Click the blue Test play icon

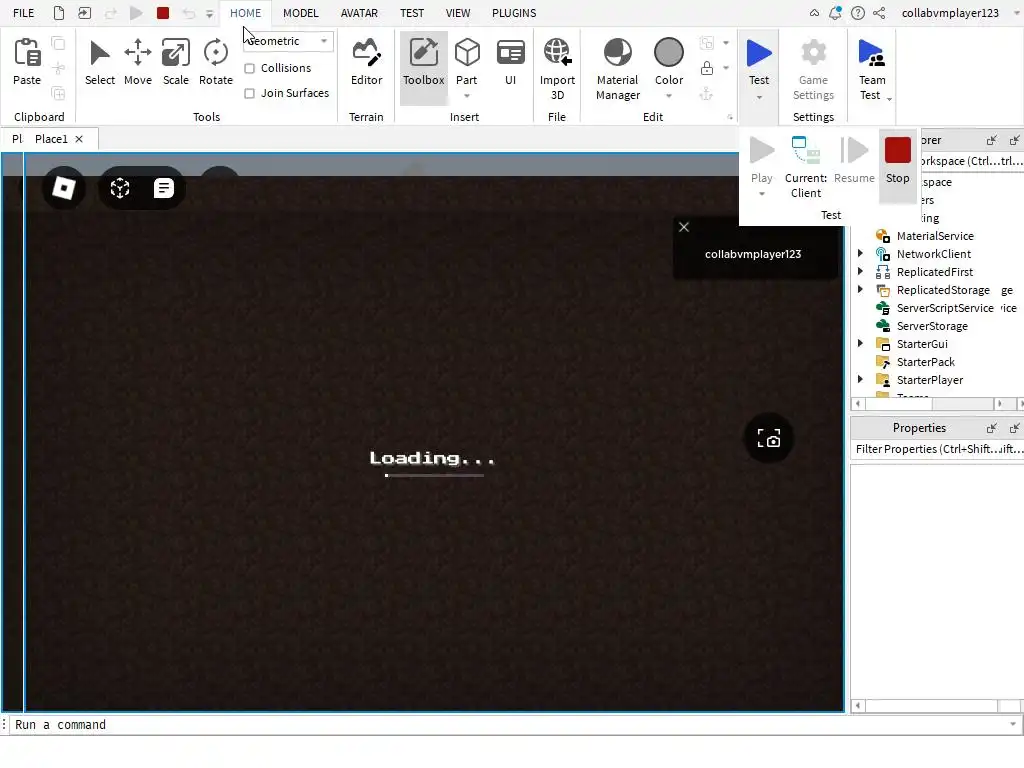759,53
